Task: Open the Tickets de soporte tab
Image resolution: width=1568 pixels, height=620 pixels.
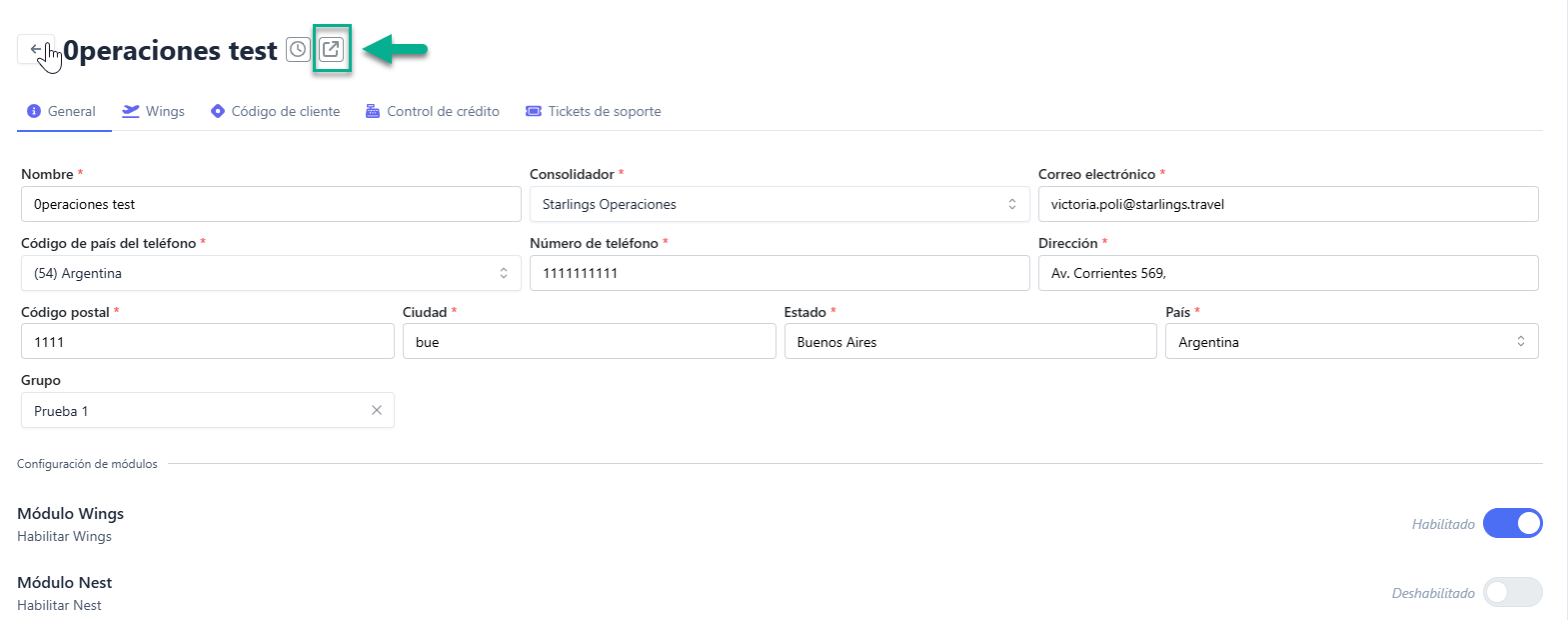Action: [x=604, y=111]
